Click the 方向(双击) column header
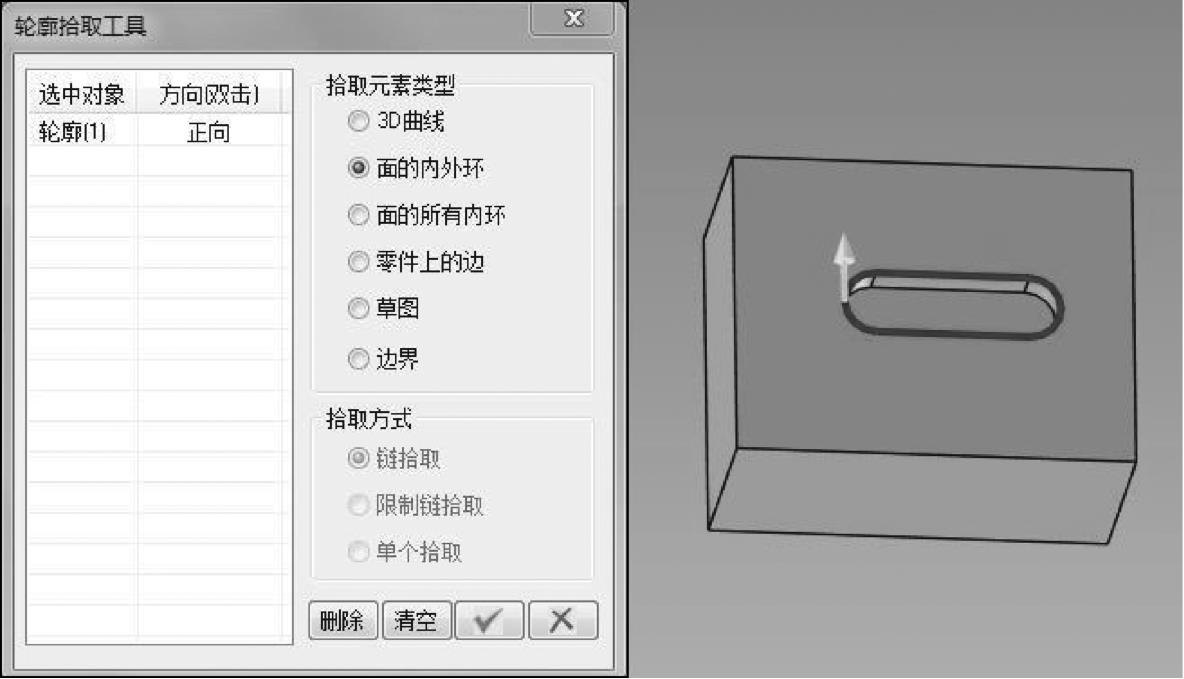The image size is (1184, 679). click(x=209, y=94)
